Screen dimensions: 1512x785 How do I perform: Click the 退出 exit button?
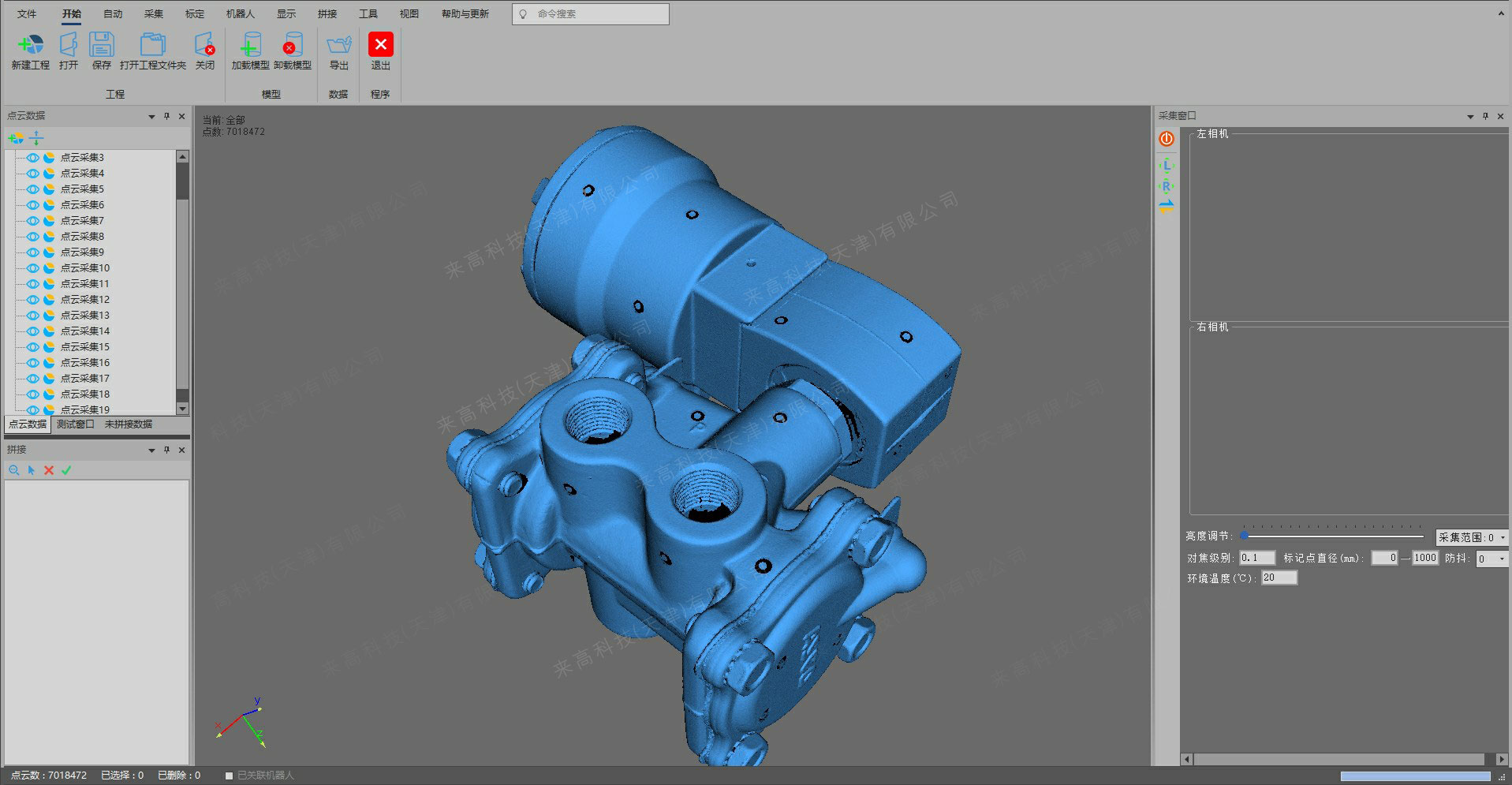click(x=380, y=46)
